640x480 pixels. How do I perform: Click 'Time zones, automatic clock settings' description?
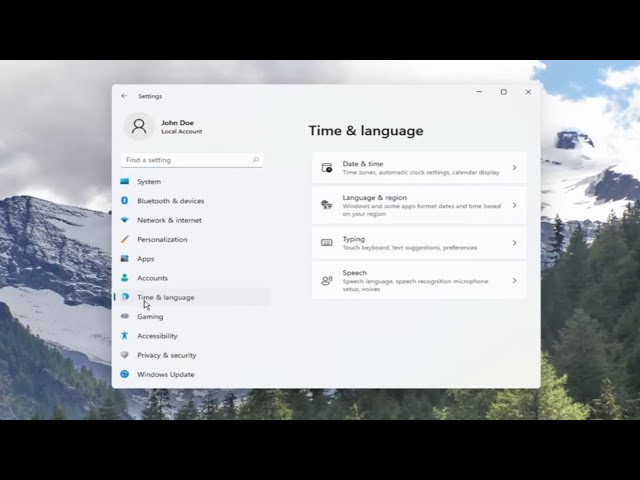point(421,172)
